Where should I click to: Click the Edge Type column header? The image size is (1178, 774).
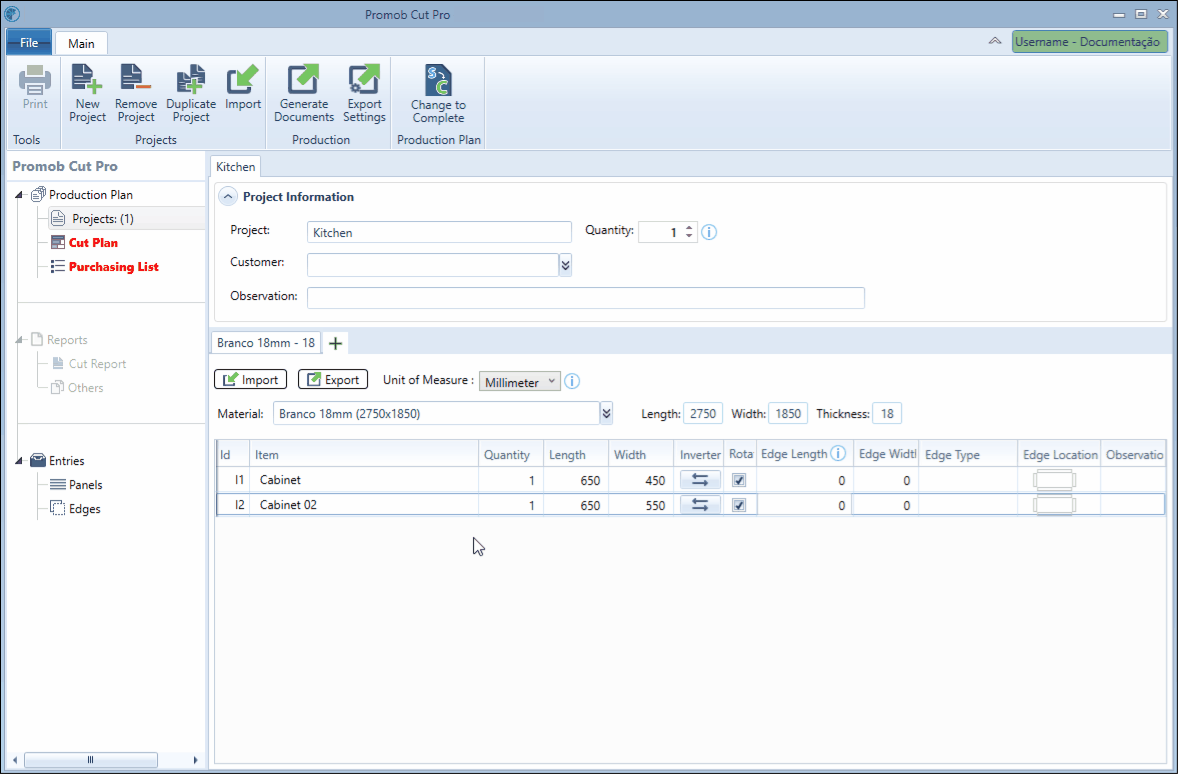click(968, 454)
